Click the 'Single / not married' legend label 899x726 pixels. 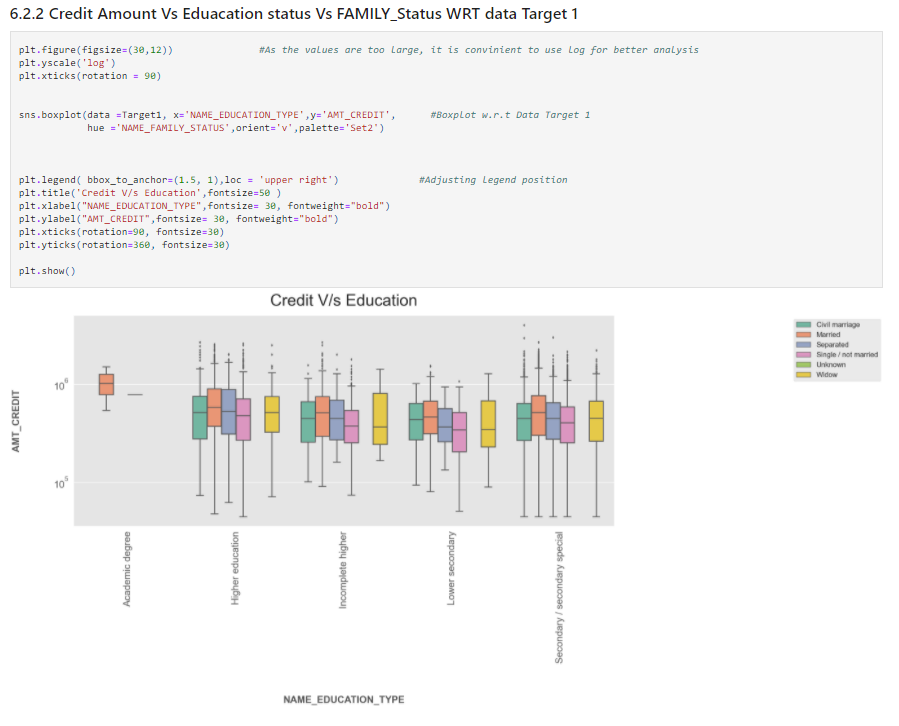(x=847, y=355)
